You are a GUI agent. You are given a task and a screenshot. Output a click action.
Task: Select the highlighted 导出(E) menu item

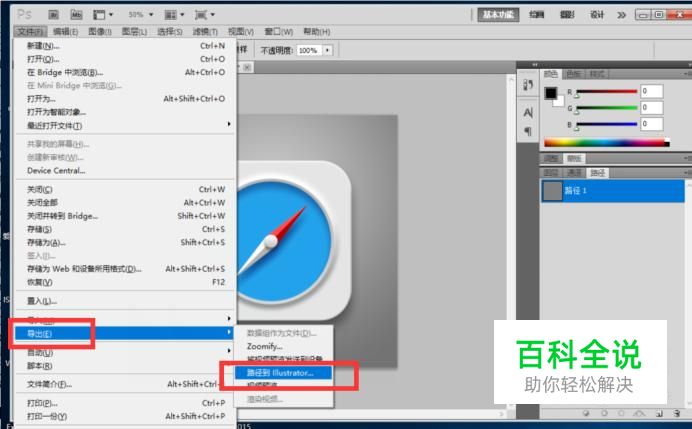pyautogui.click(x=125, y=333)
